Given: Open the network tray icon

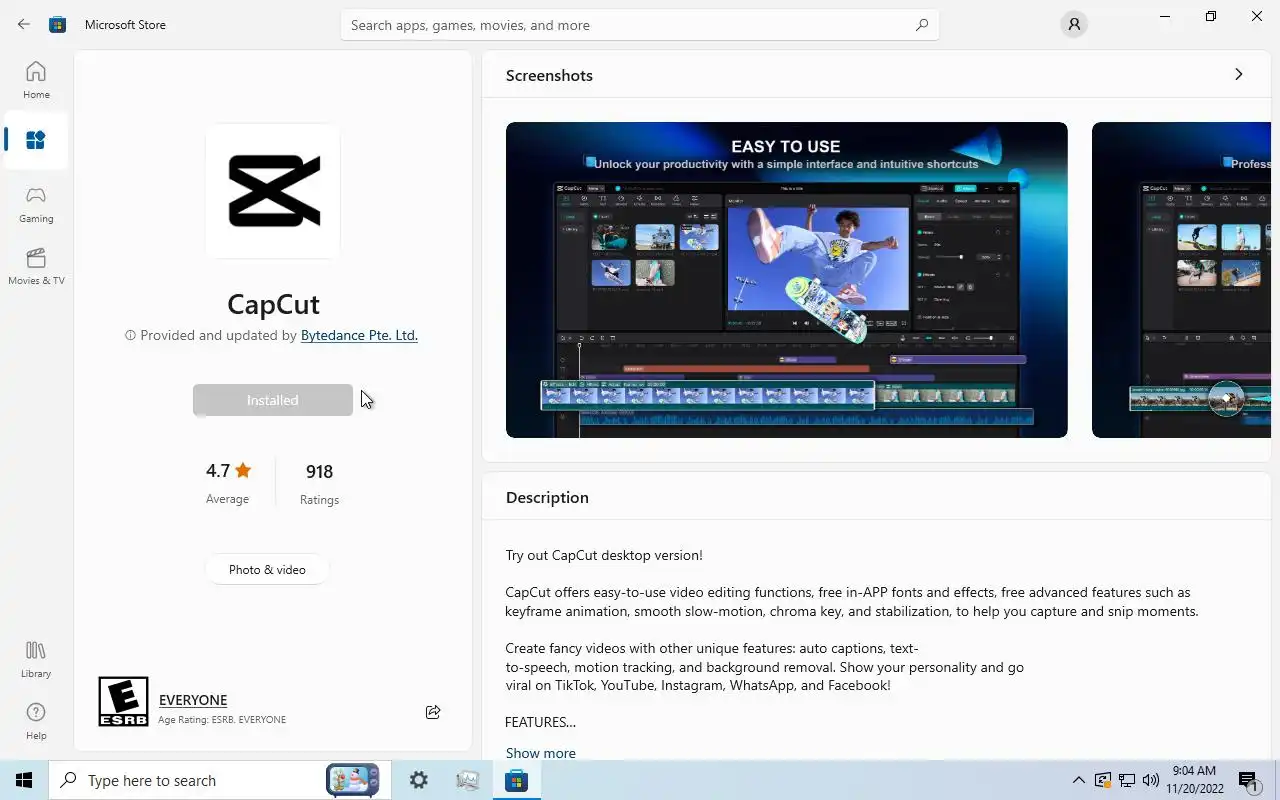Looking at the screenshot, I should pyautogui.click(x=1126, y=780).
